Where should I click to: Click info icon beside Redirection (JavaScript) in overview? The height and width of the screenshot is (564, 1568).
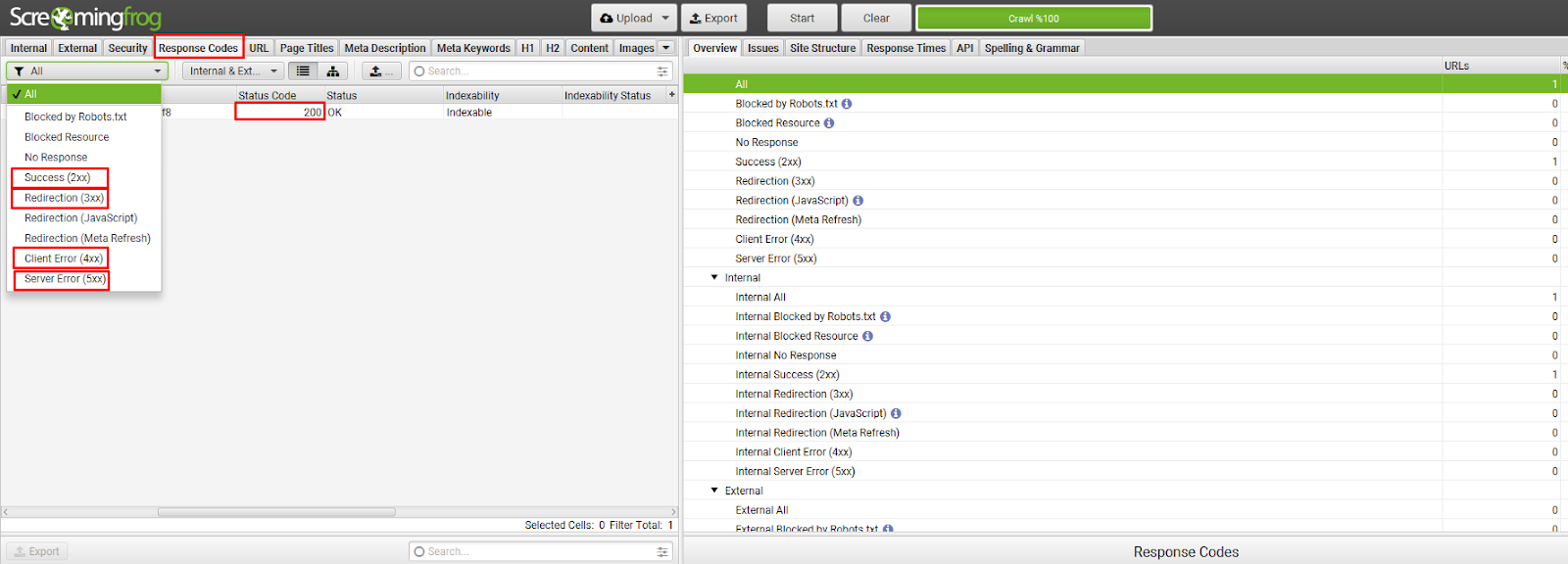tap(857, 201)
